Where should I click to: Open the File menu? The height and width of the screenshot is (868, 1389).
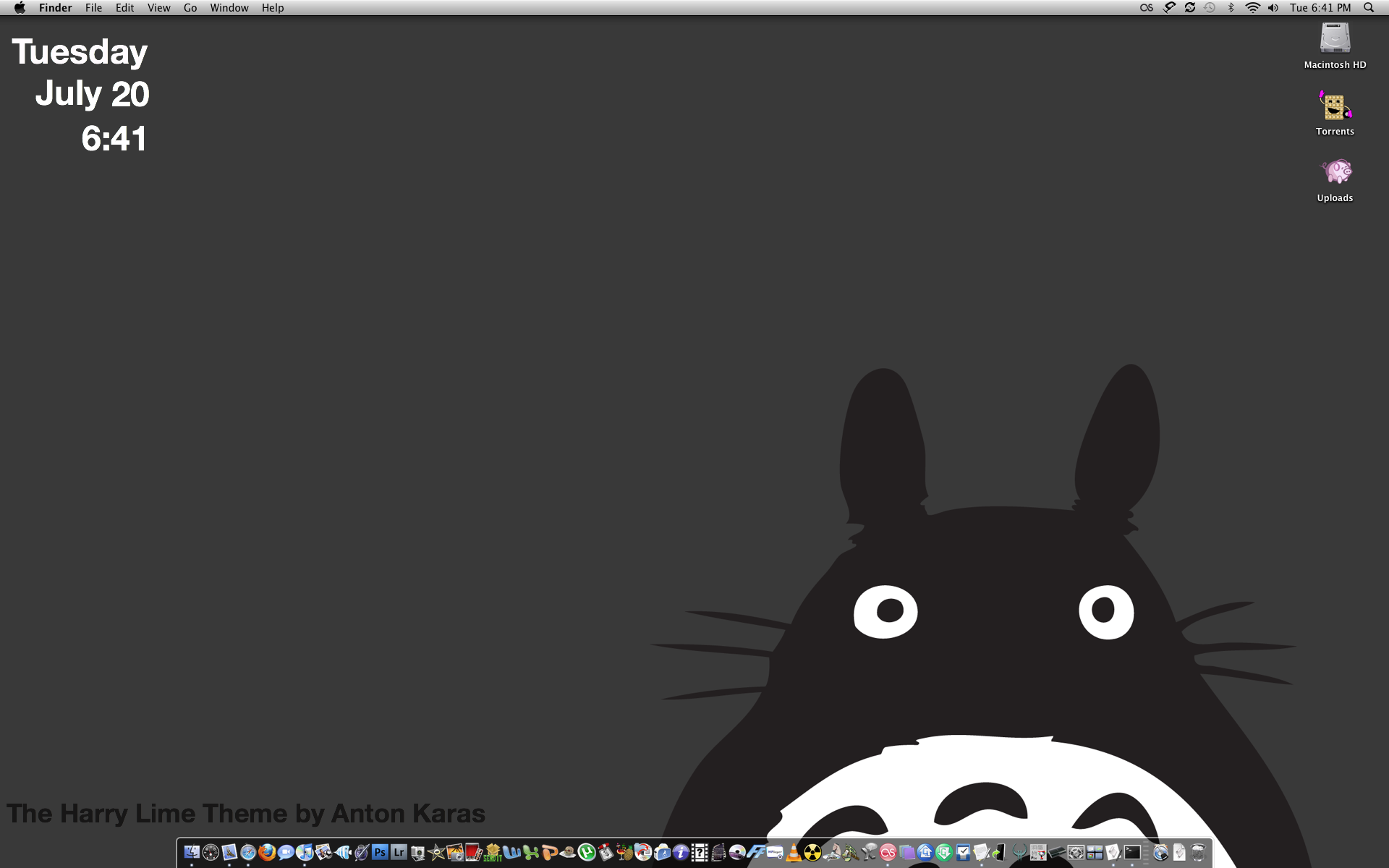pos(93,8)
